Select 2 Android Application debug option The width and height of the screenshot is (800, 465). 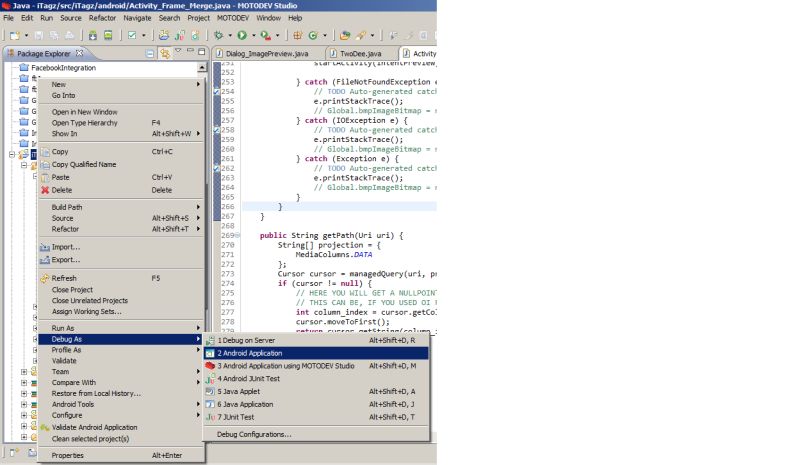[x=316, y=353]
